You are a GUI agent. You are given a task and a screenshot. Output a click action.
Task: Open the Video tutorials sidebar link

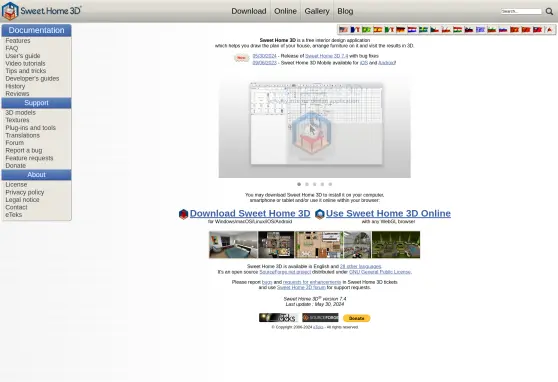pyautogui.click(x=25, y=63)
